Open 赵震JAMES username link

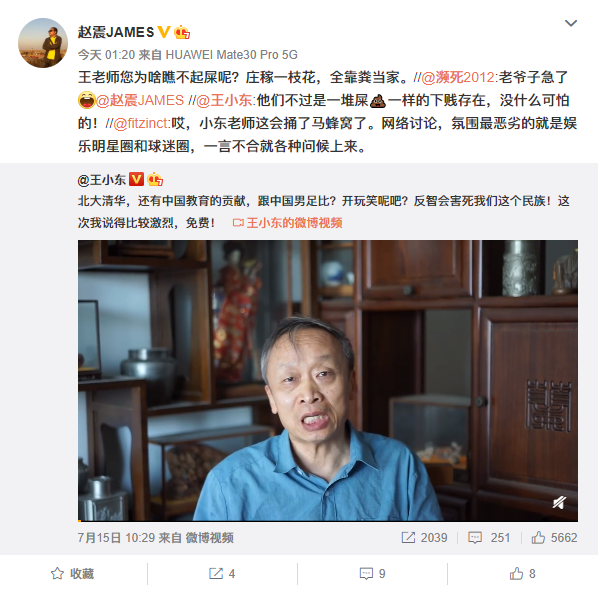click(116, 32)
